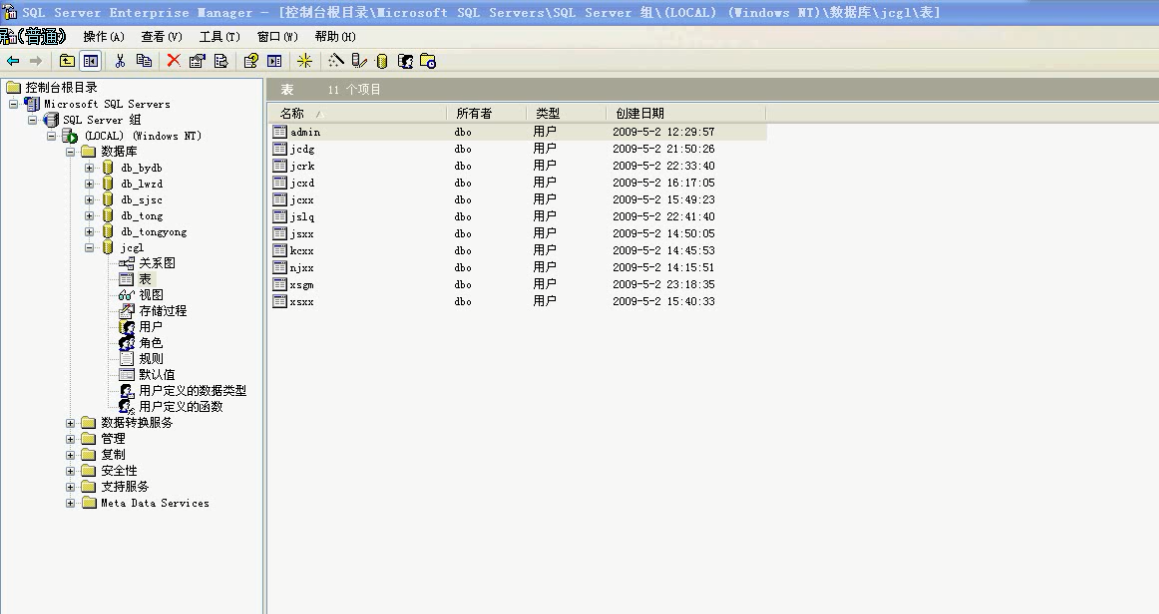Select the 用户定义的数据类型 node
This screenshot has height=614, width=1159.
(x=192, y=391)
